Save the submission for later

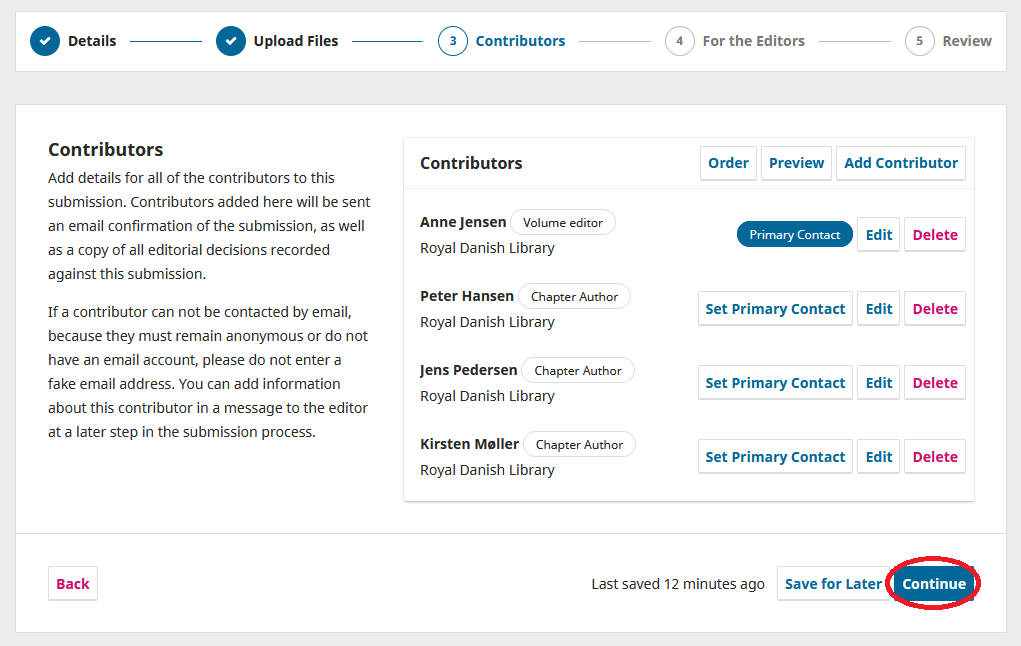point(835,583)
